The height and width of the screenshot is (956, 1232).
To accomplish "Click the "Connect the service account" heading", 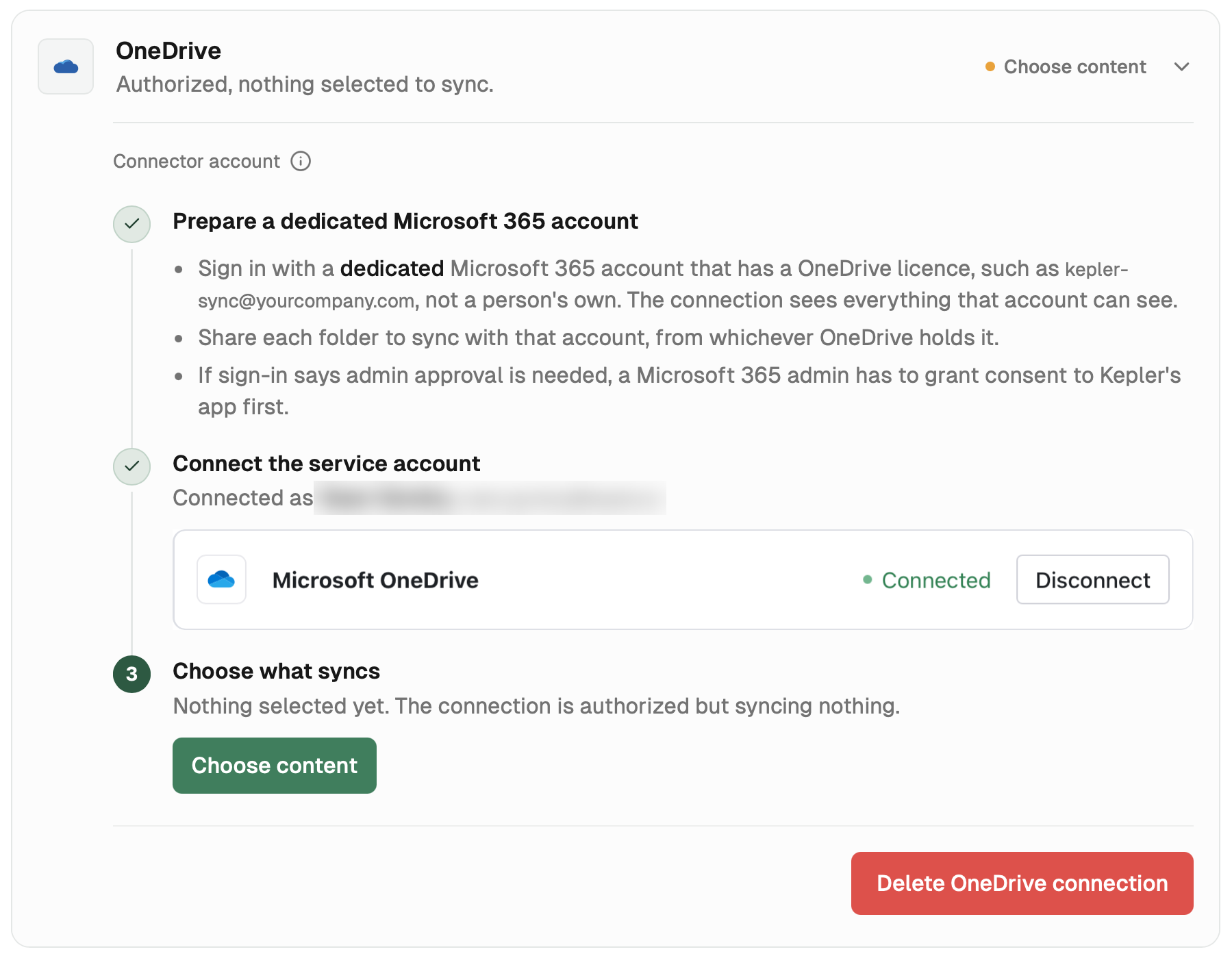I will point(326,464).
